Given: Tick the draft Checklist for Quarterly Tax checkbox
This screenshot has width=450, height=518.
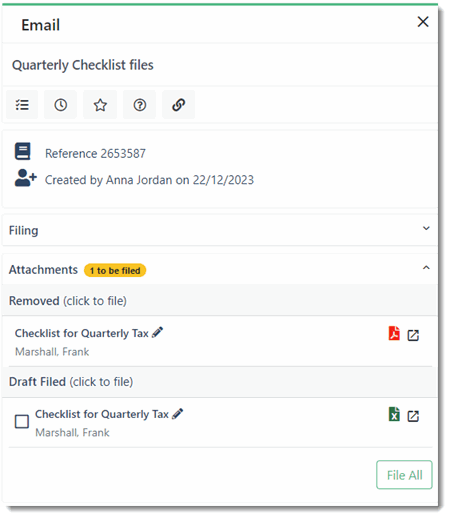Looking at the screenshot, I should (22, 421).
